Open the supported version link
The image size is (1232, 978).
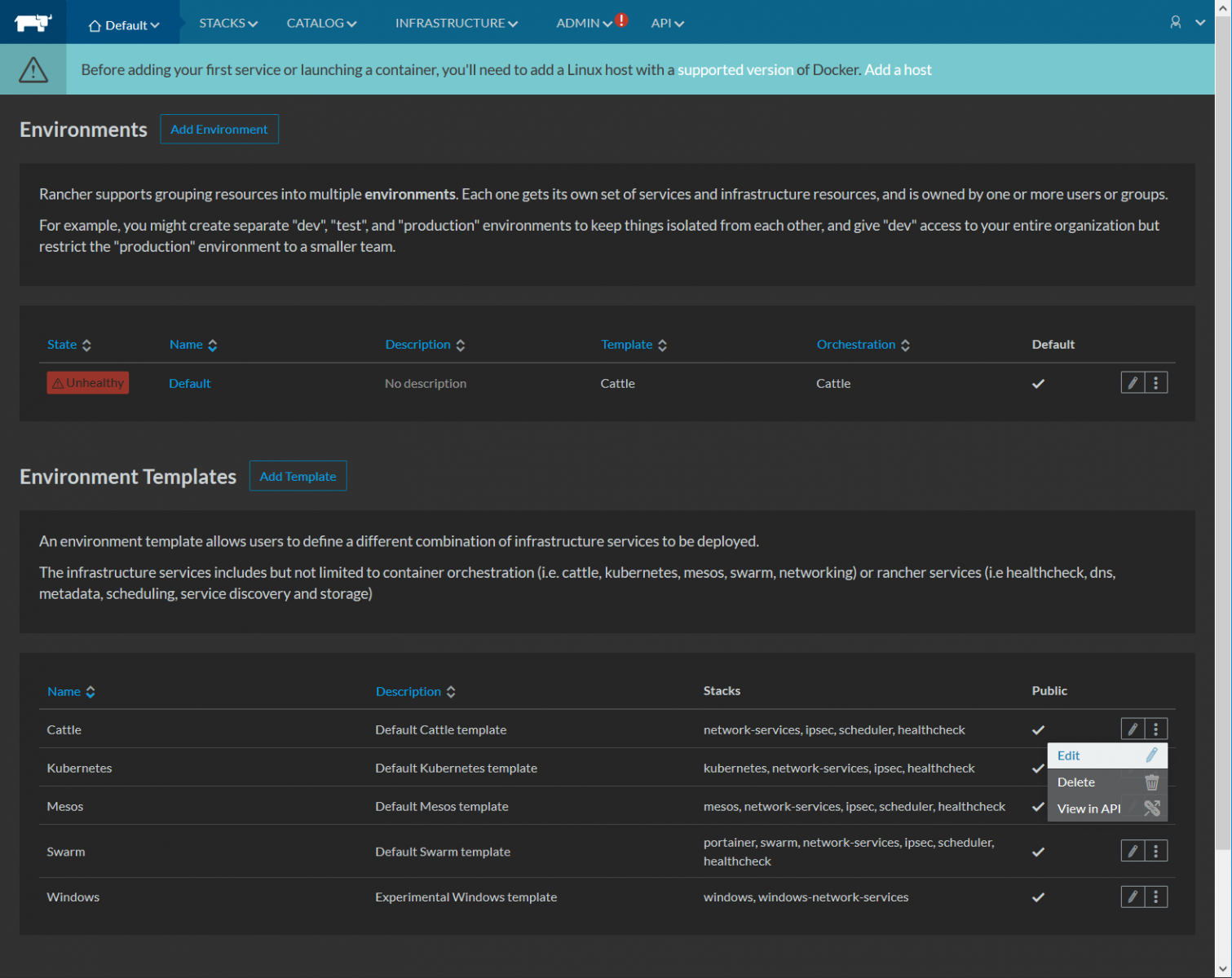[735, 70]
